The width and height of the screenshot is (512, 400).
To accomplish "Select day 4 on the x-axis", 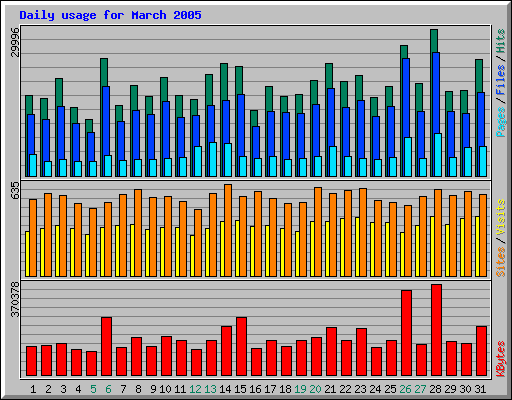I will tap(78, 389).
